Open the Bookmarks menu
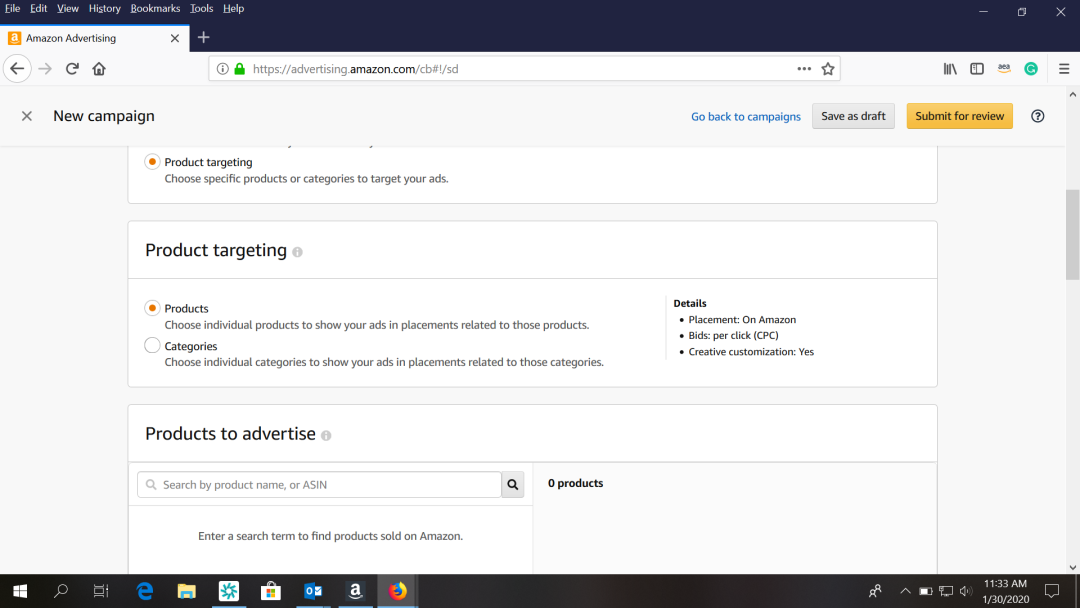Image resolution: width=1080 pixels, height=608 pixels. click(155, 8)
